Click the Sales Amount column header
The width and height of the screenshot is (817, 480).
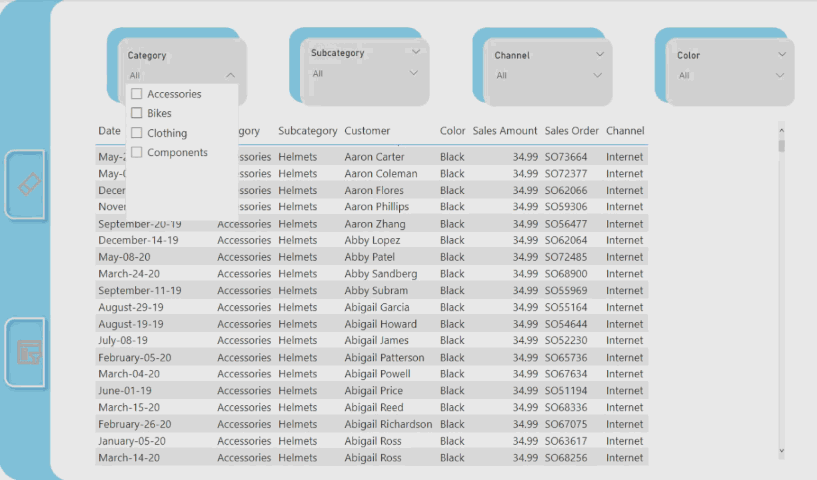pyautogui.click(x=505, y=131)
